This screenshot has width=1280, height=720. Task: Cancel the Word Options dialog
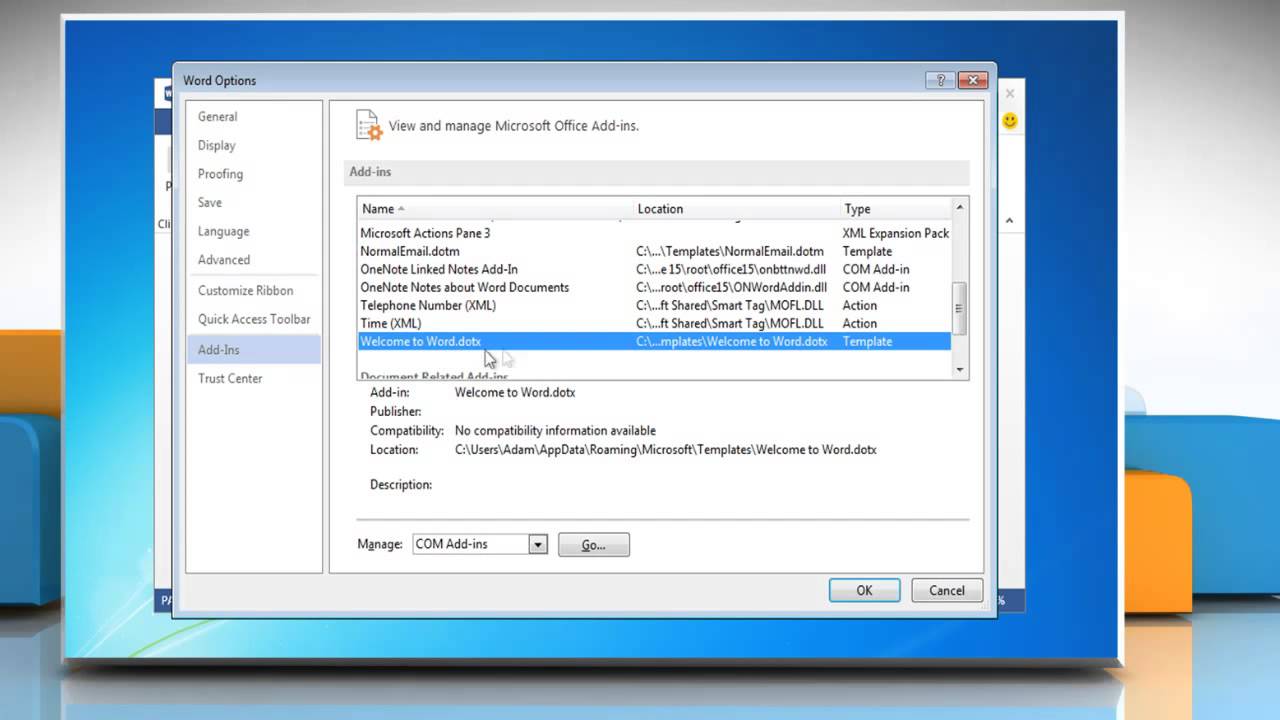click(x=946, y=590)
